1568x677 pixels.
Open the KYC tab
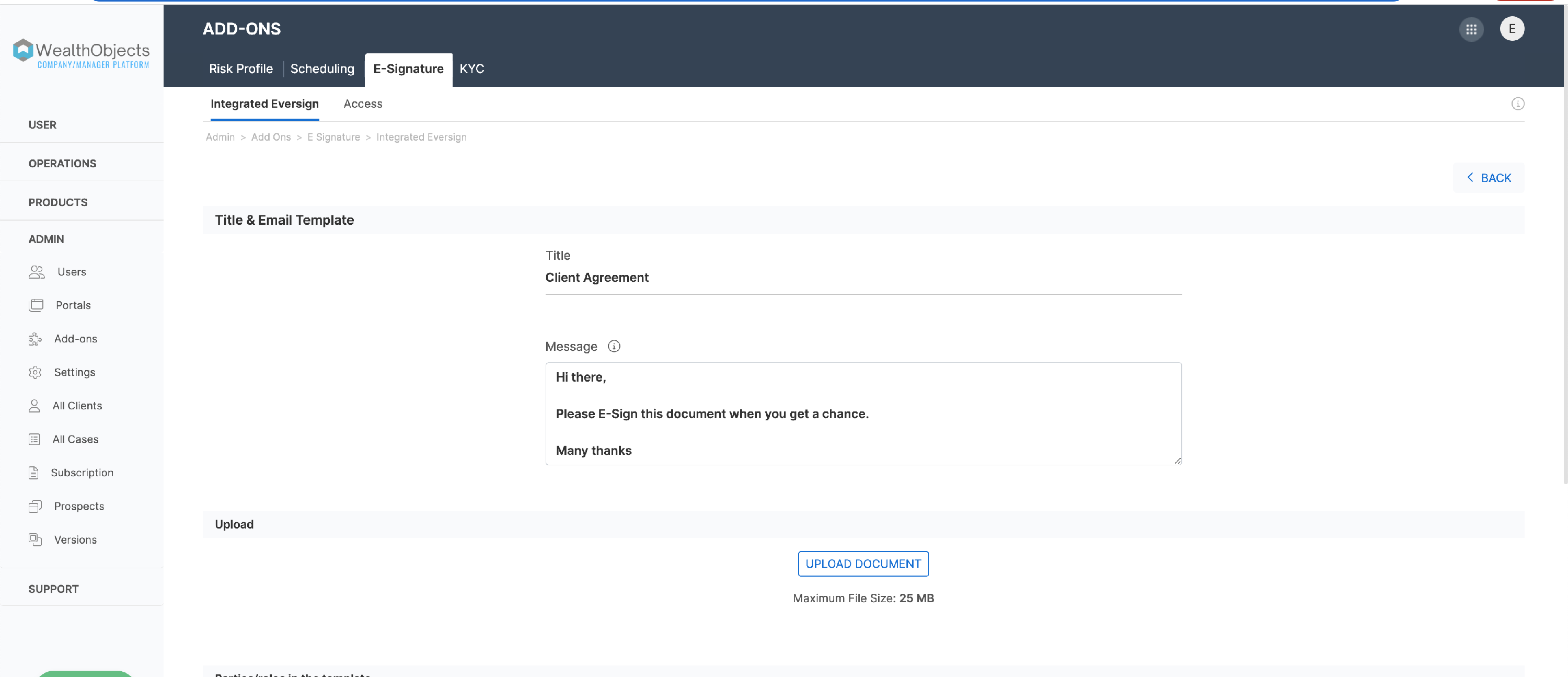pos(472,70)
